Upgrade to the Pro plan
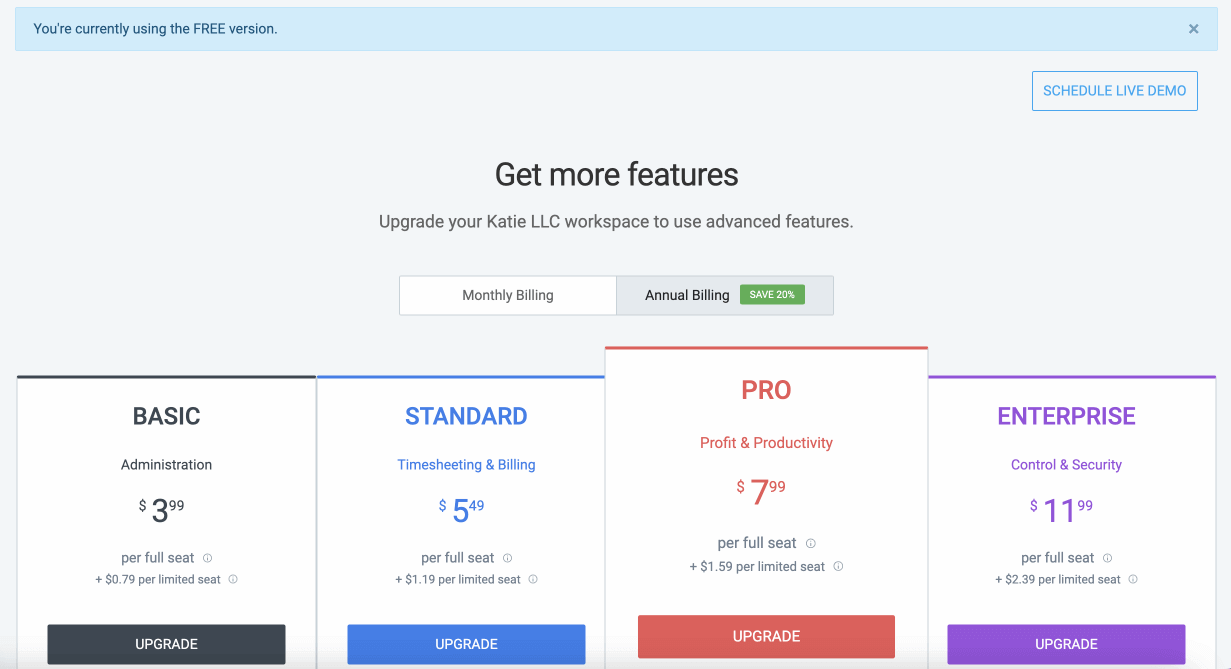The image size is (1231, 669). 766,636
